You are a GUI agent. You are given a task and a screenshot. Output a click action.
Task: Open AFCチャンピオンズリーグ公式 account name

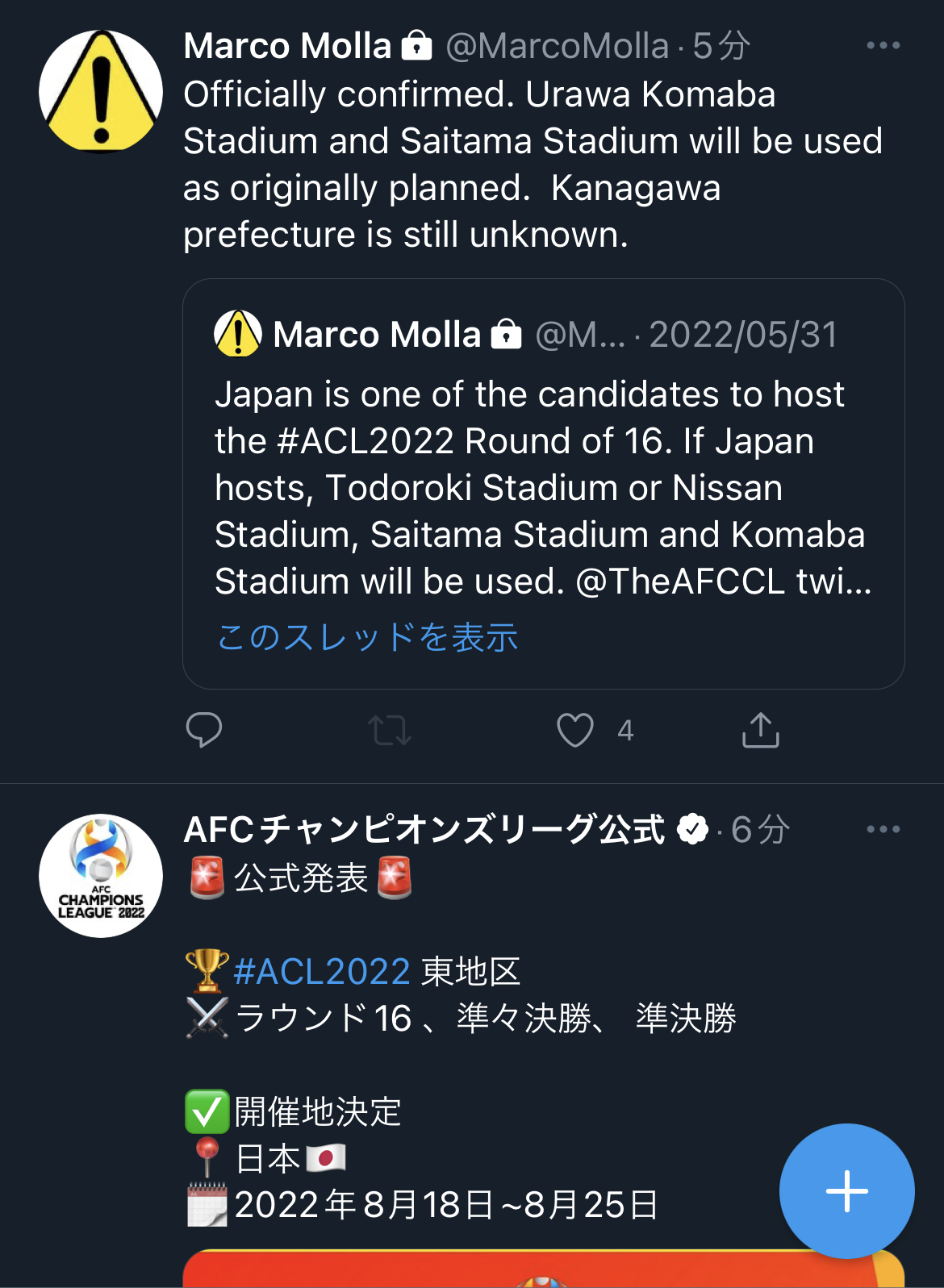(424, 829)
